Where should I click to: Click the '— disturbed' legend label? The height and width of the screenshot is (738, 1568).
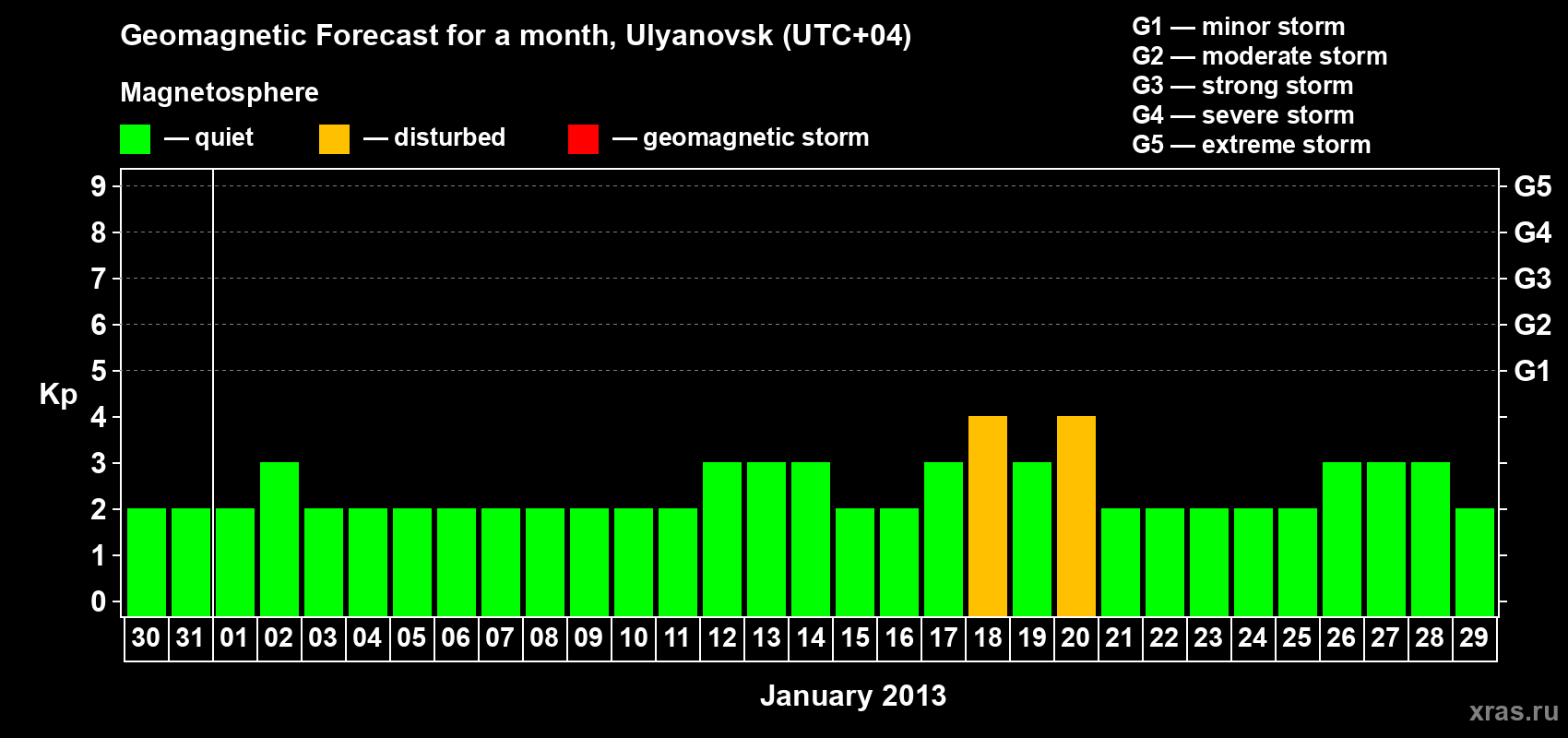tap(434, 137)
